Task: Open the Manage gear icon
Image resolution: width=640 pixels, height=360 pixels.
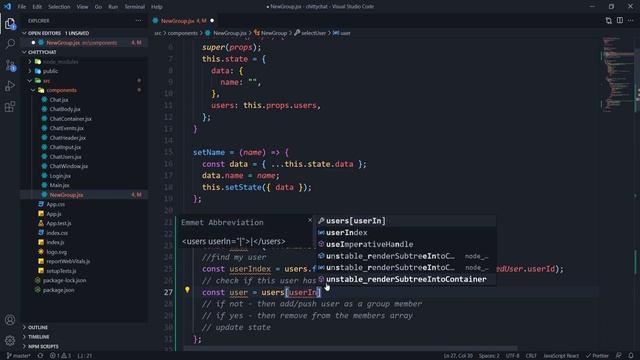Action: point(10,340)
